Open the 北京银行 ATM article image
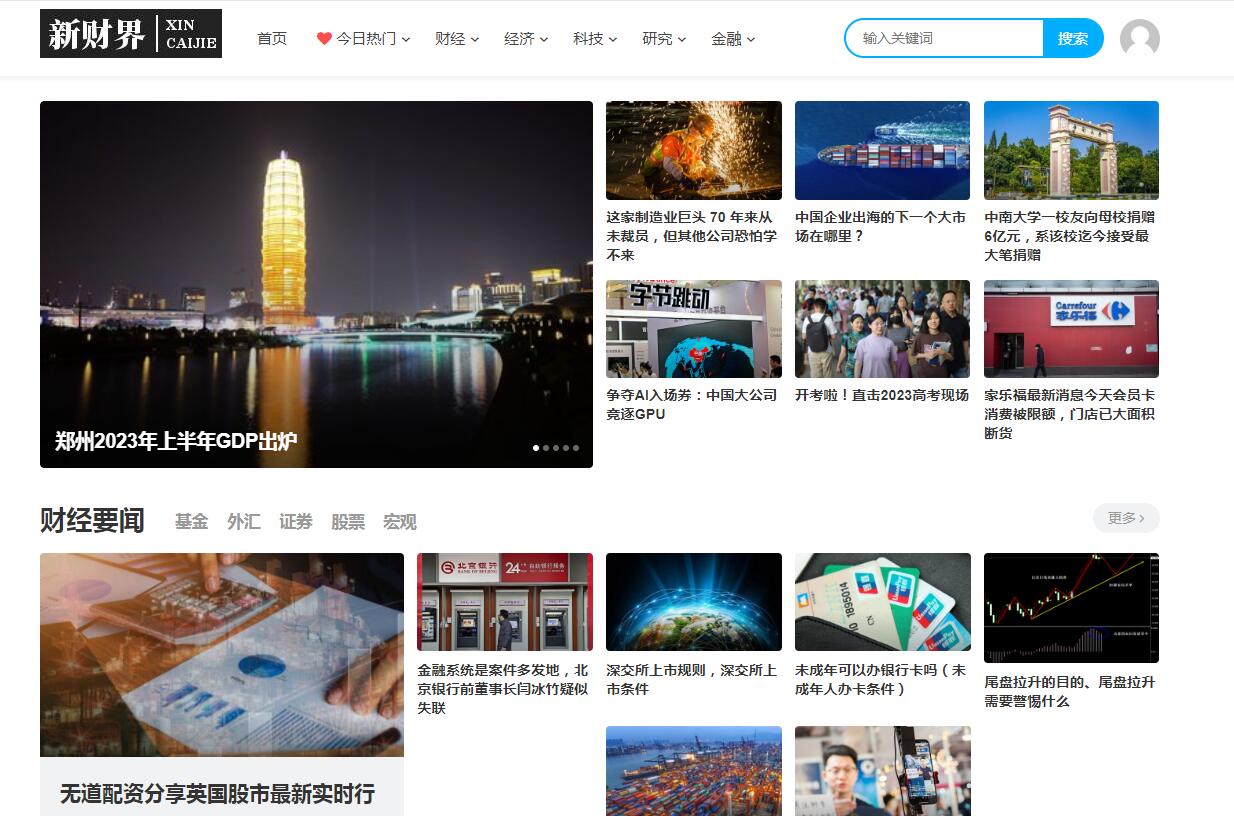 tap(505, 602)
